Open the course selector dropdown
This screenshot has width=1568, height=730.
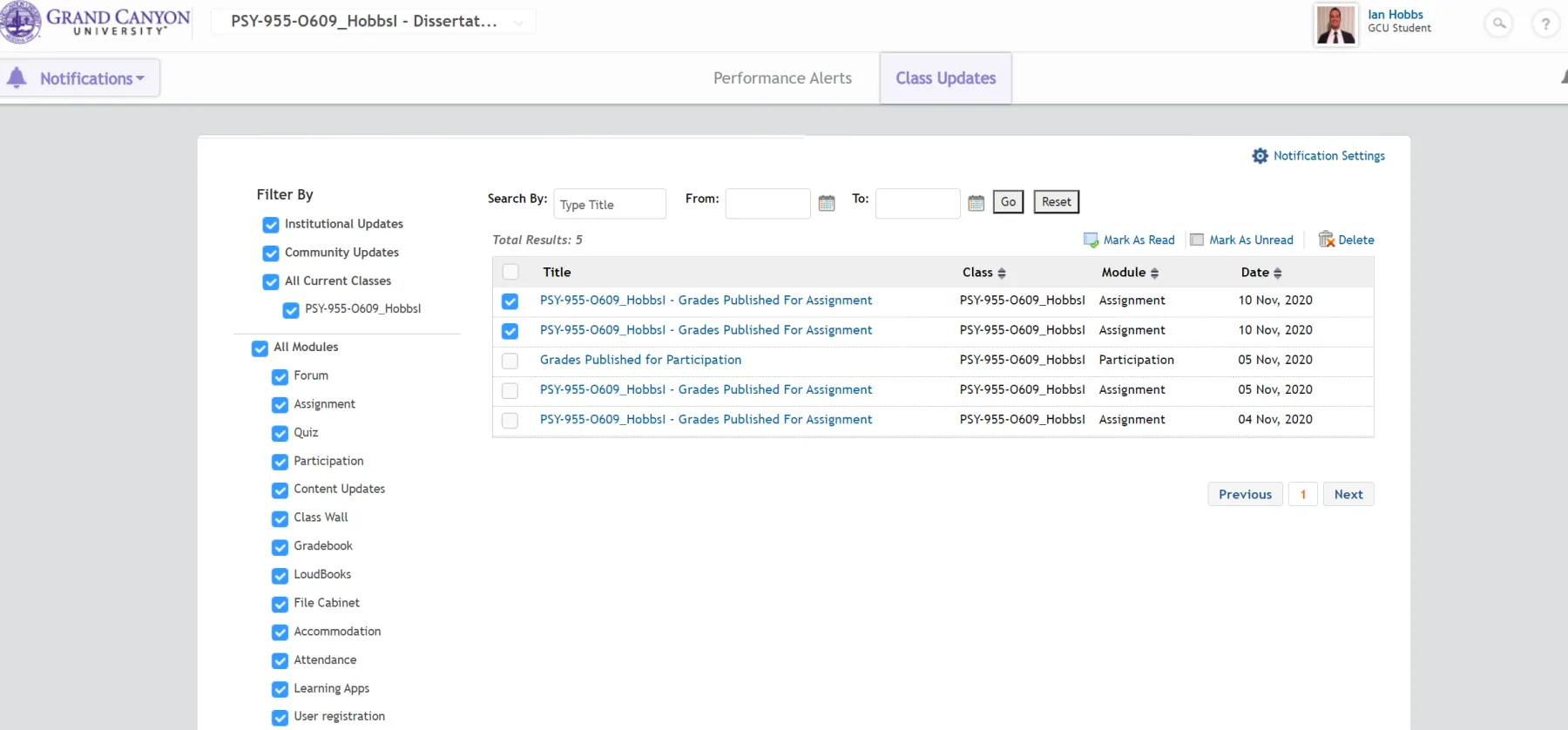pos(373,22)
